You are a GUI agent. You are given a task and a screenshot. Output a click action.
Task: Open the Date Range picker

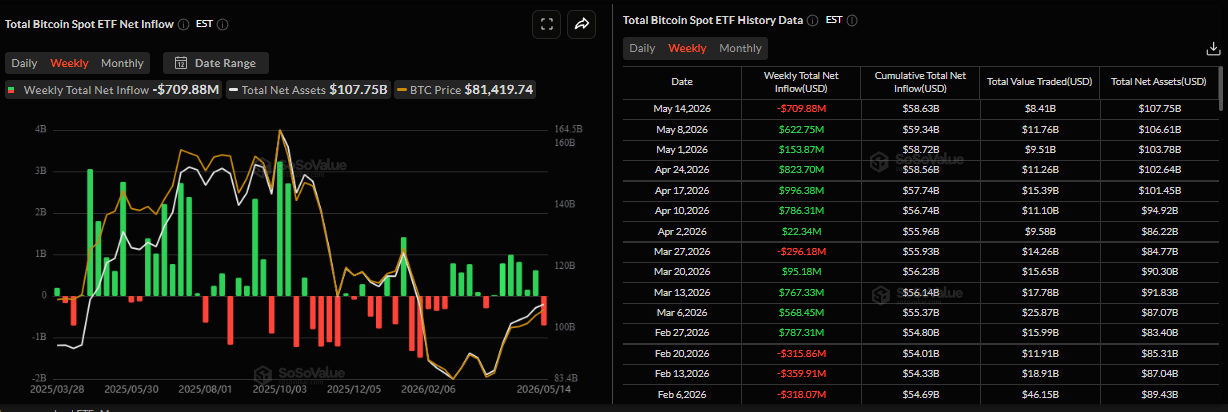[215, 63]
